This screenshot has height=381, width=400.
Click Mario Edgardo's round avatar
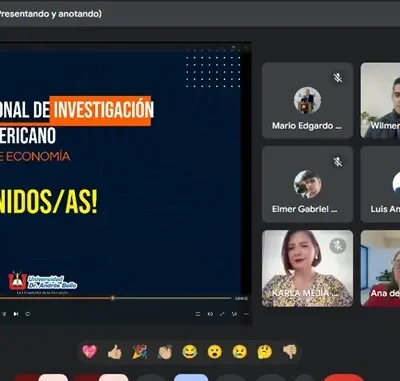pos(307,100)
